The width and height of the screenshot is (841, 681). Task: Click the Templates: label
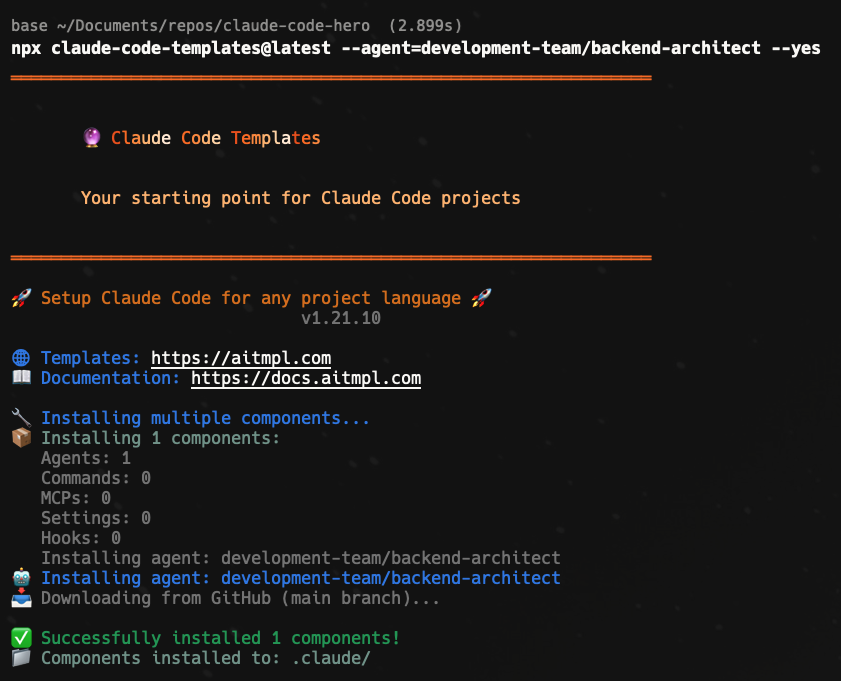tap(91, 358)
